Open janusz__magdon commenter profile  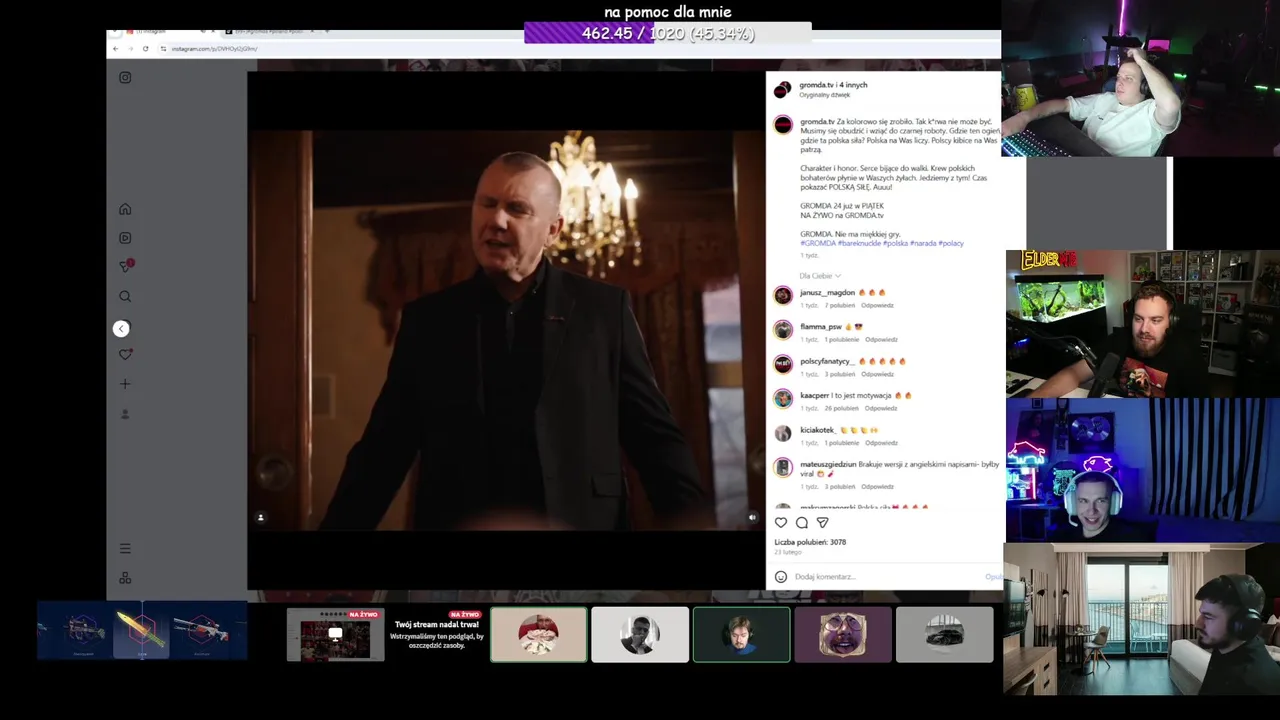(827, 293)
